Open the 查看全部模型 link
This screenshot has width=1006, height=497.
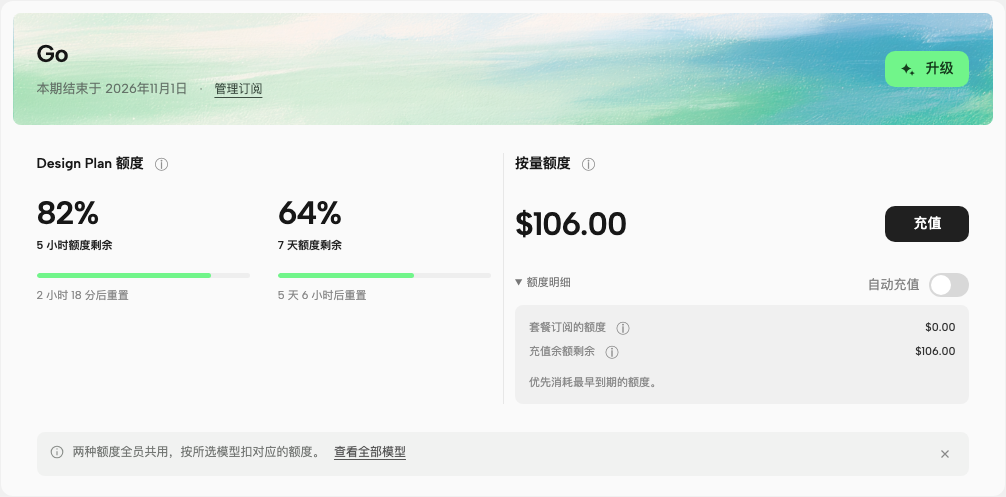(x=370, y=452)
